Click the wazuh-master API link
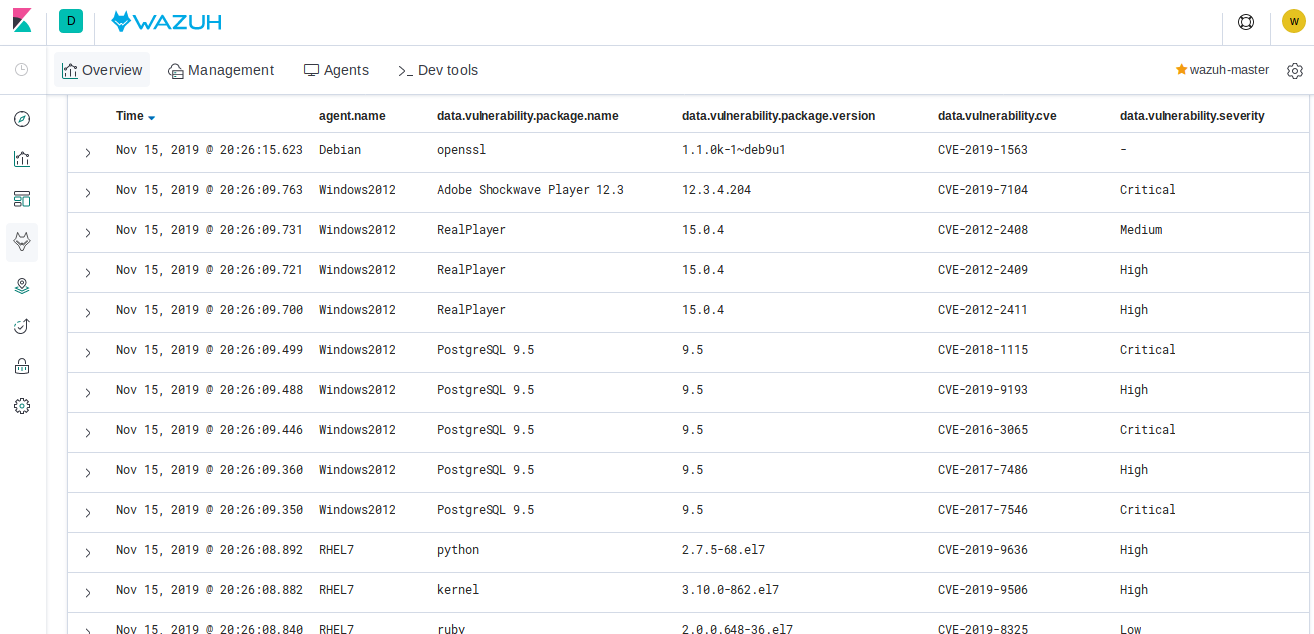1314x634 pixels. pyautogui.click(x=1229, y=70)
